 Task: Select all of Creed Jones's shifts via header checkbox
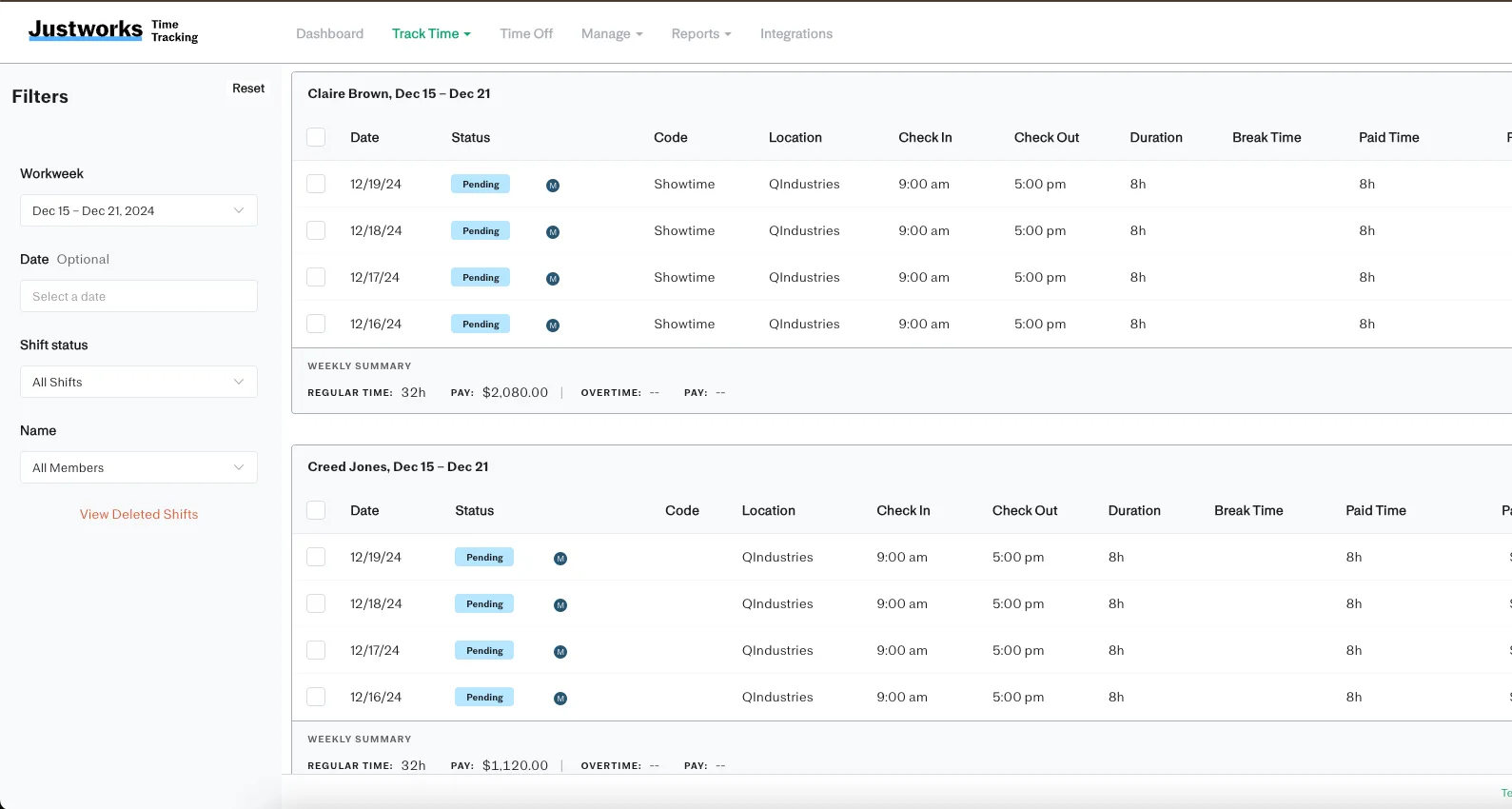click(316, 510)
